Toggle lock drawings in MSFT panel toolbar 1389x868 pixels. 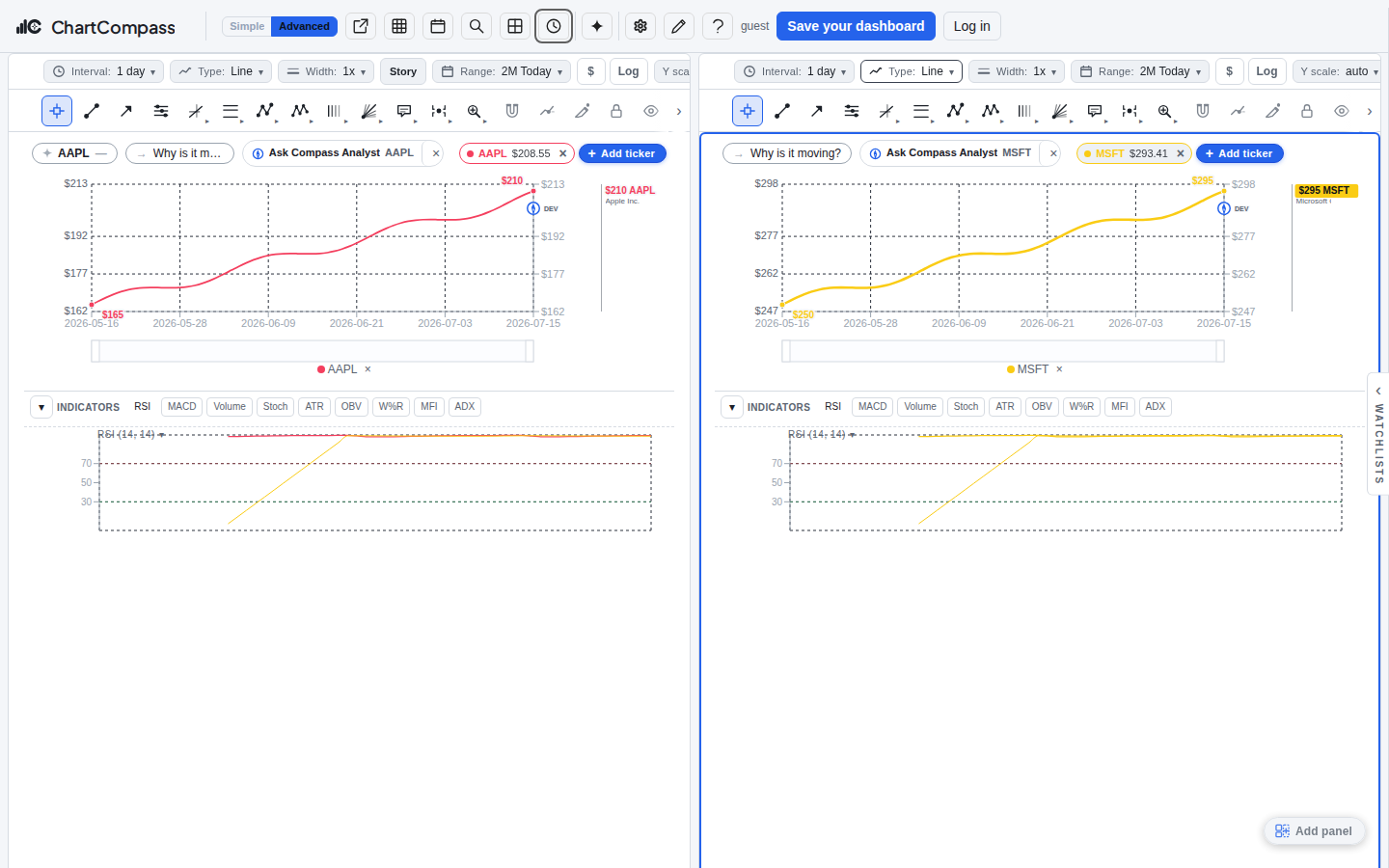click(x=1307, y=111)
